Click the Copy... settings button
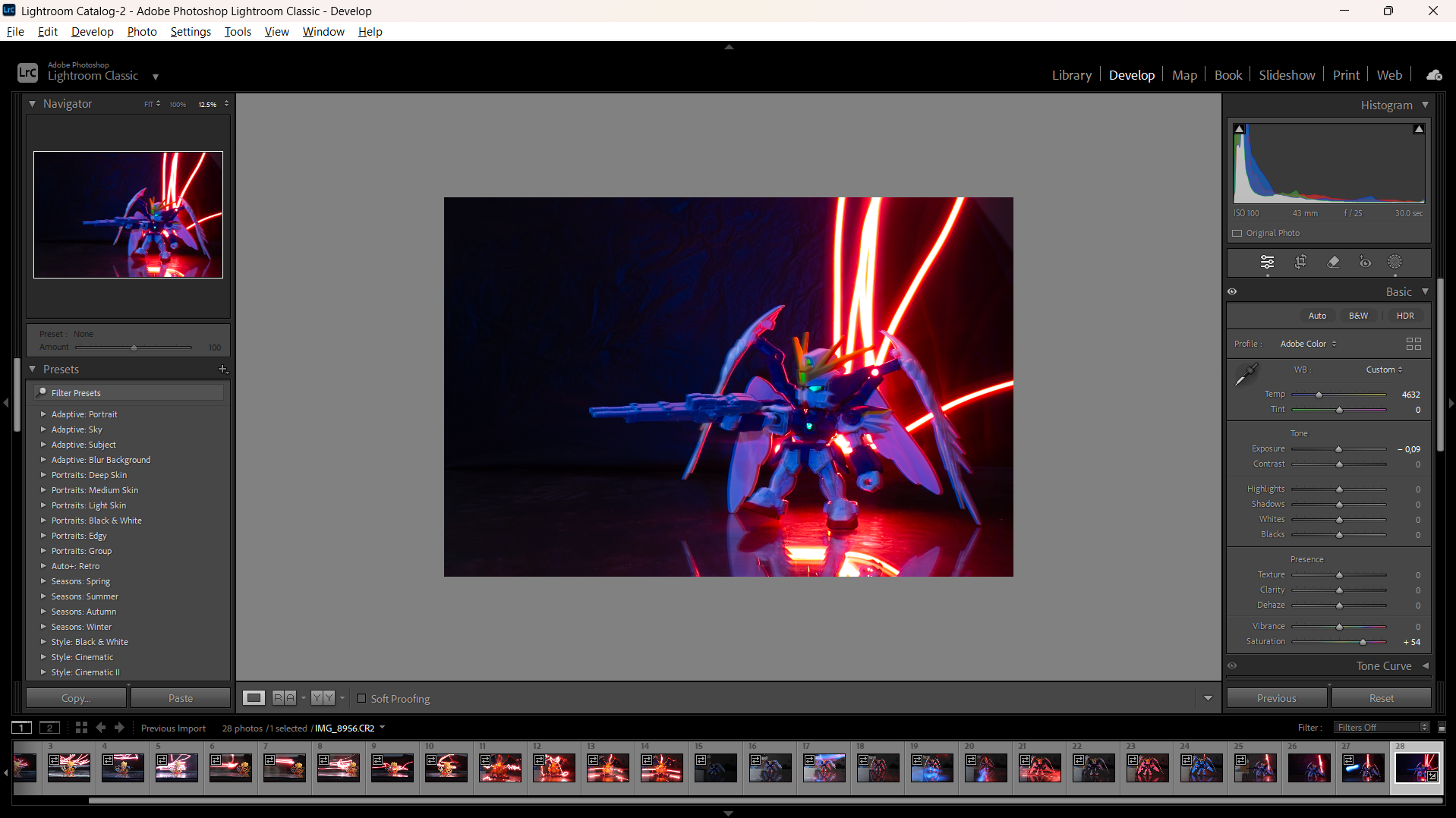1456x818 pixels. (x=76, y=698)
